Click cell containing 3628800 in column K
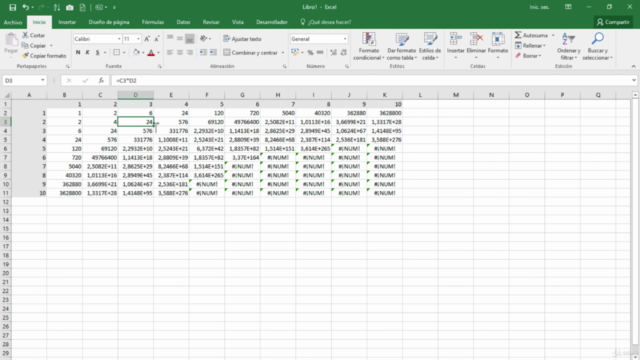Image resolution: width=640 pixels, height=360 pixels. click(384, 113)
